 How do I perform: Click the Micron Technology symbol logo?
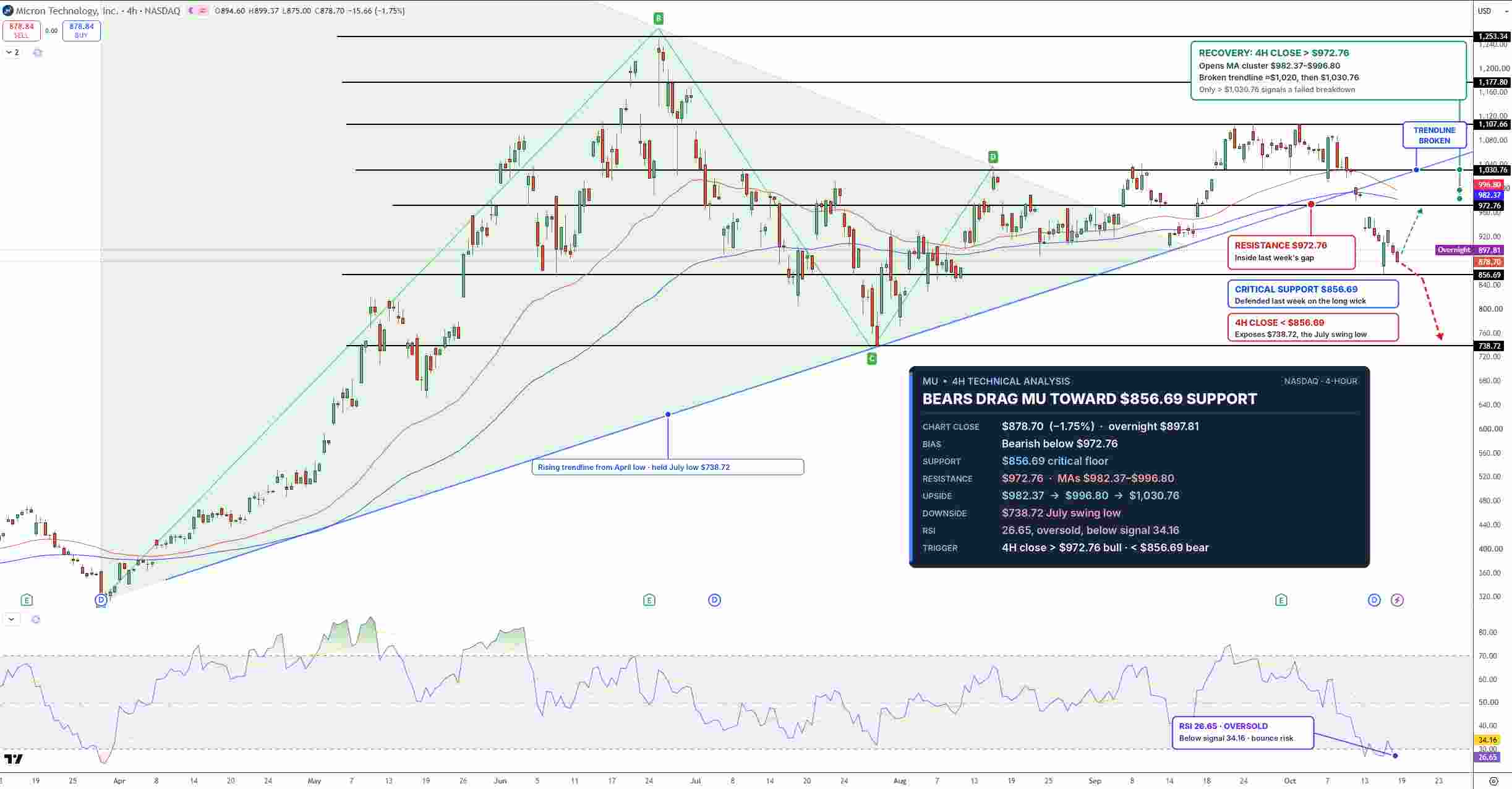click(8, 11)
